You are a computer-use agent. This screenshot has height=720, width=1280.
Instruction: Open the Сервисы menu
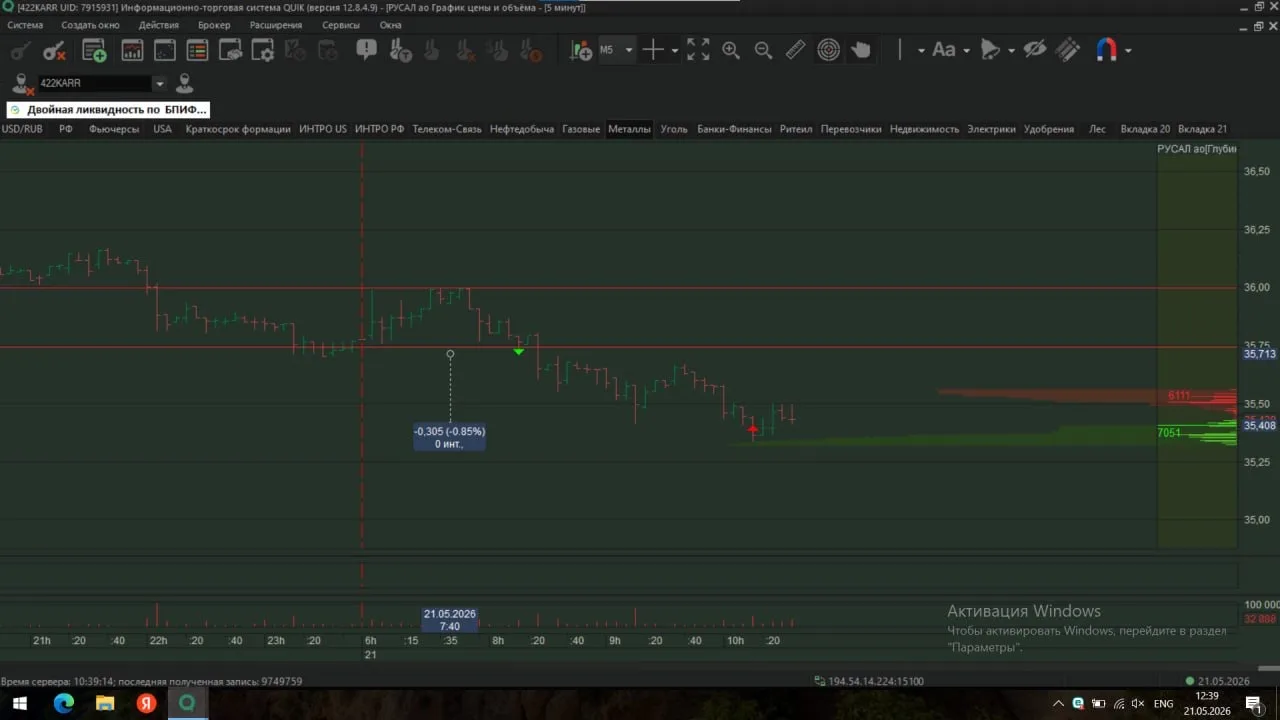(x=341, y=25)
